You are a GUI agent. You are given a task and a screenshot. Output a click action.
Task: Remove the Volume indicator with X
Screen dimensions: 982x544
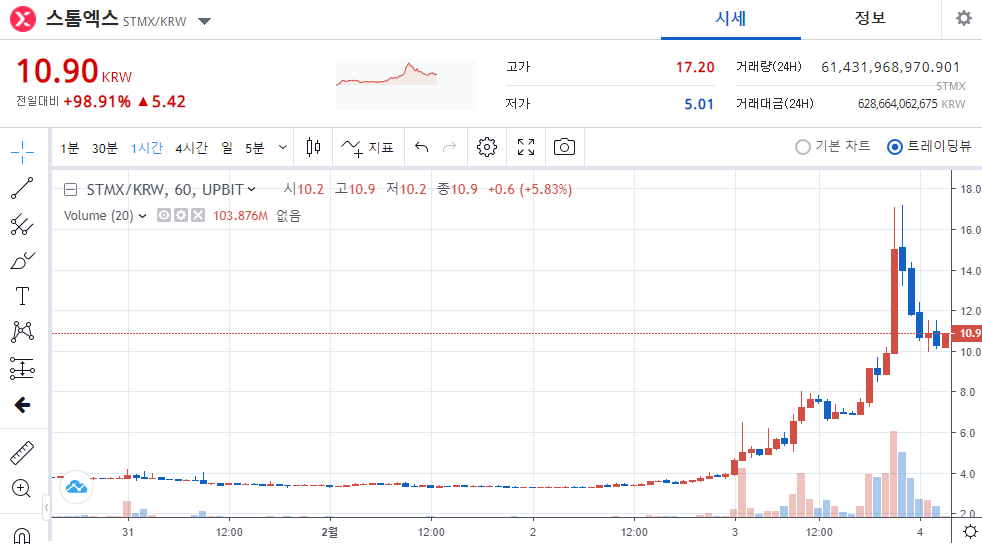click(198, 215)
